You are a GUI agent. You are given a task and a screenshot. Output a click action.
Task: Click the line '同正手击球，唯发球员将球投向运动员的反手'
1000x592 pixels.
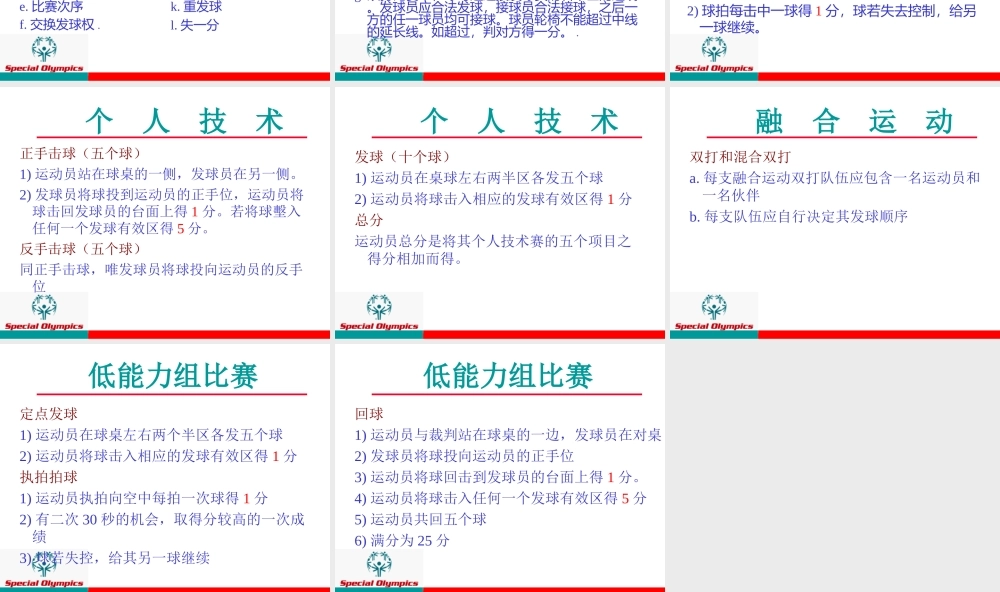click(161, 269)
